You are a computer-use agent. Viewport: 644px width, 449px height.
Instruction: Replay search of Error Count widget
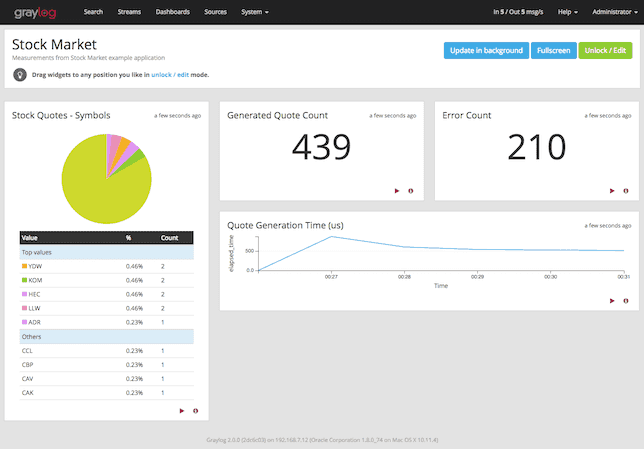612,191
